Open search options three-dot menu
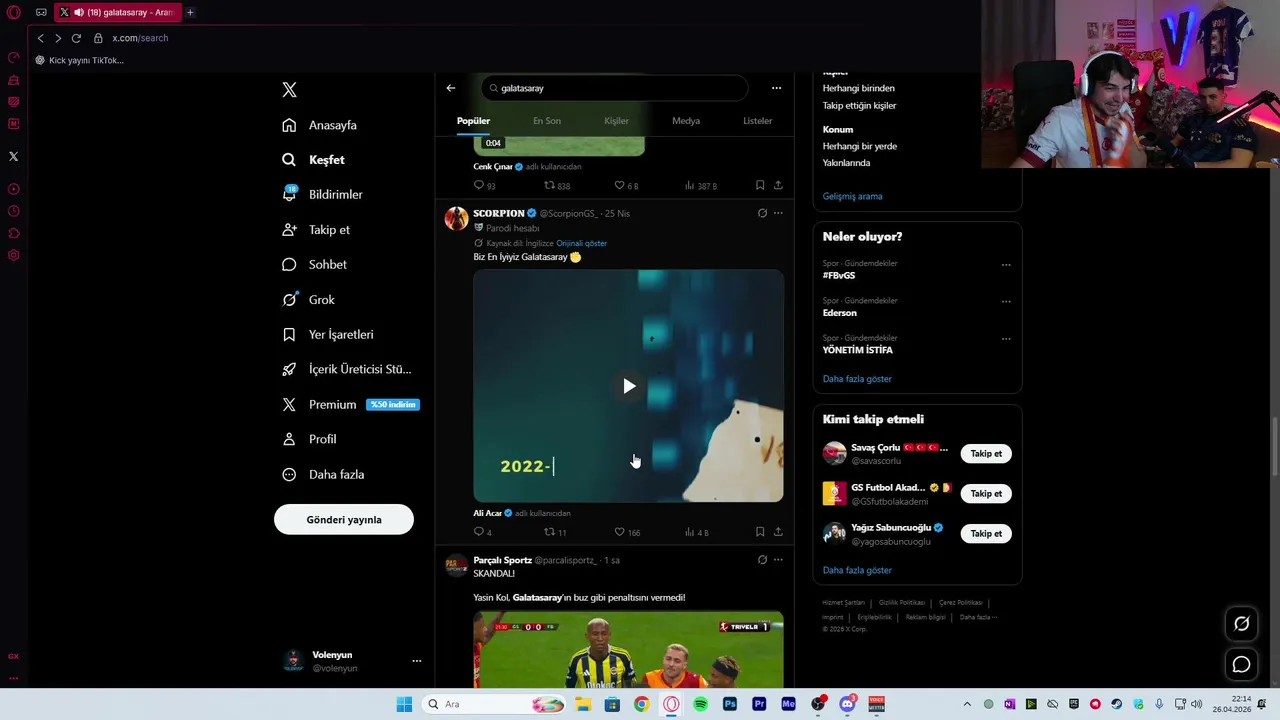1280x720 pixels. click(x=776, y=88)
